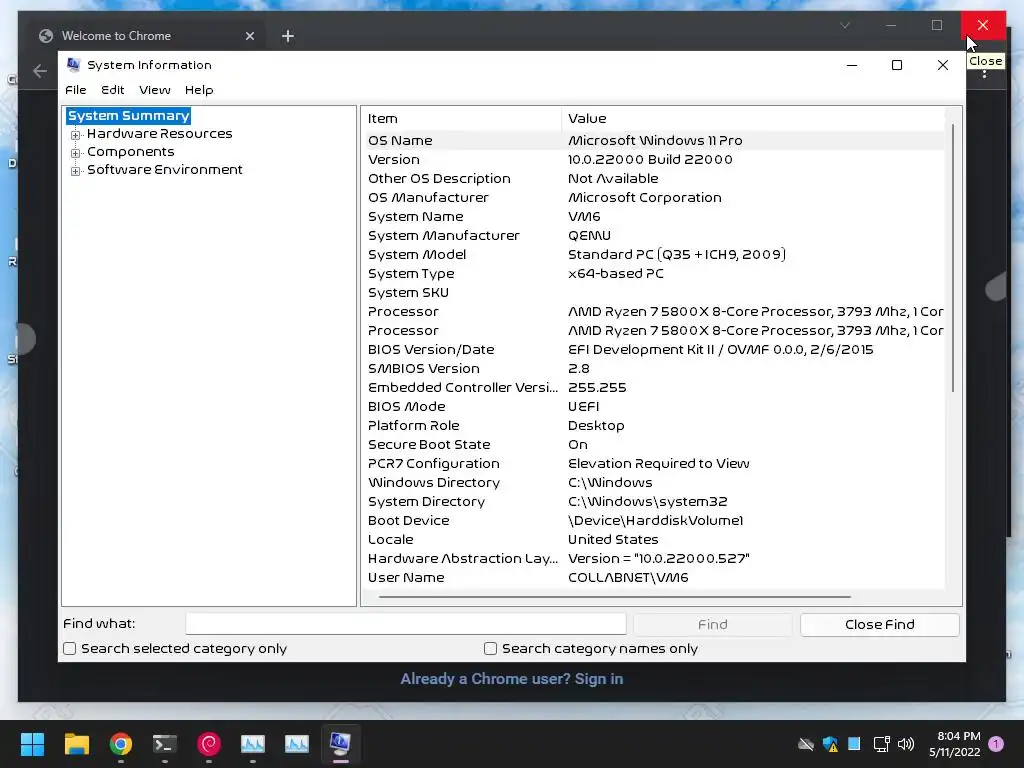This screenshot has width=1024, height=768.
Task: Open the terminal app in the taskbar
Action: (x=165, y=744)
